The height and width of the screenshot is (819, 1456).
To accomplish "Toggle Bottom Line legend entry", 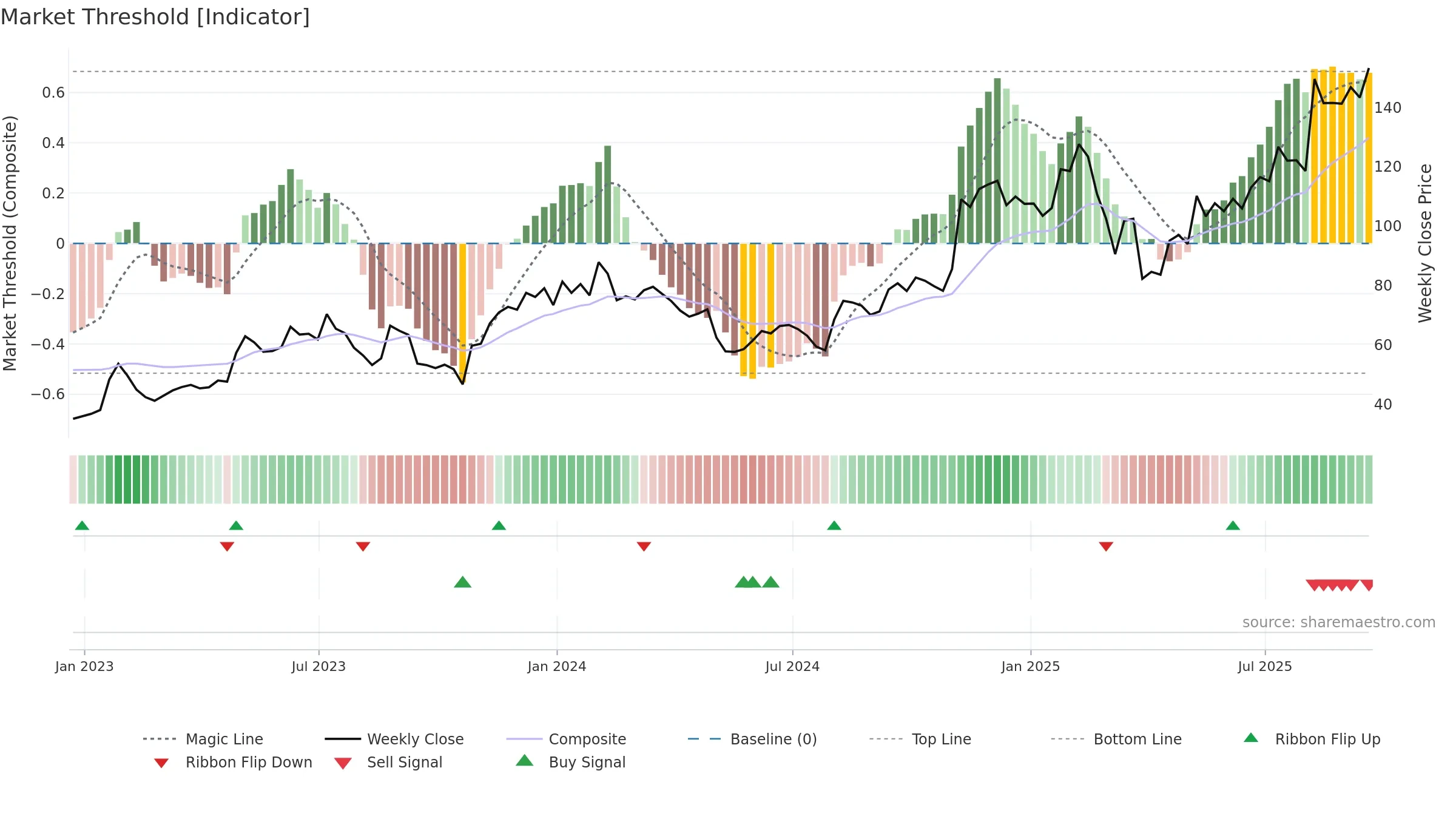I will [x=1116, y=739].
